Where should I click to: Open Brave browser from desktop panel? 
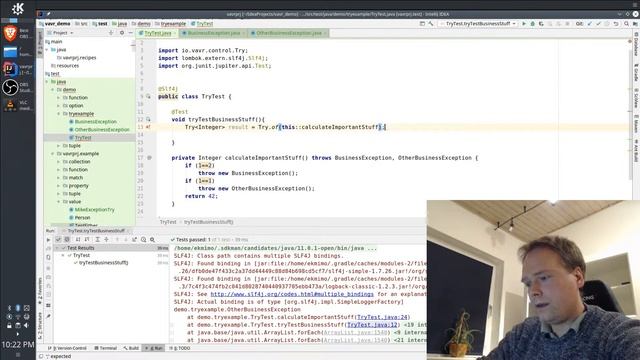(10, 33)
